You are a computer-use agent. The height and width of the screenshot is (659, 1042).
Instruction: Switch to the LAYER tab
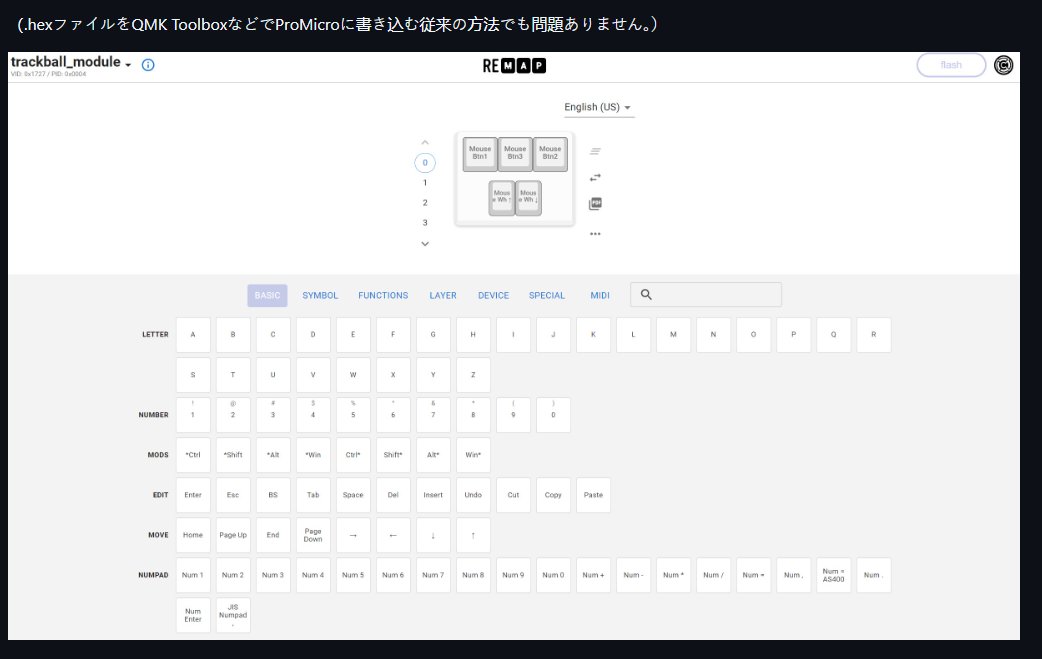tap(443, 296)
